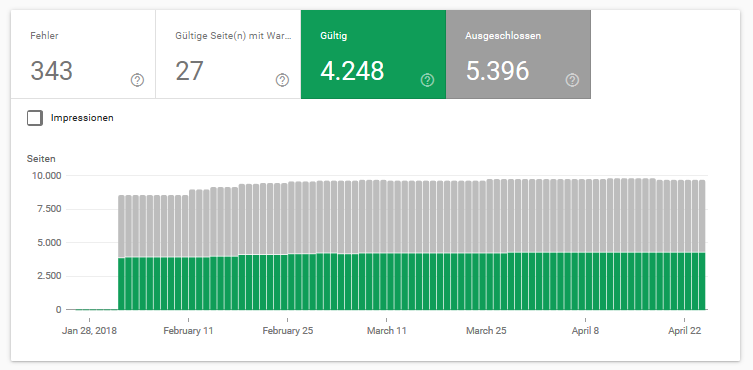753x370 pixels.
Task: Open help icon on Ausgeschlossen card
Action: click(572, 80)
